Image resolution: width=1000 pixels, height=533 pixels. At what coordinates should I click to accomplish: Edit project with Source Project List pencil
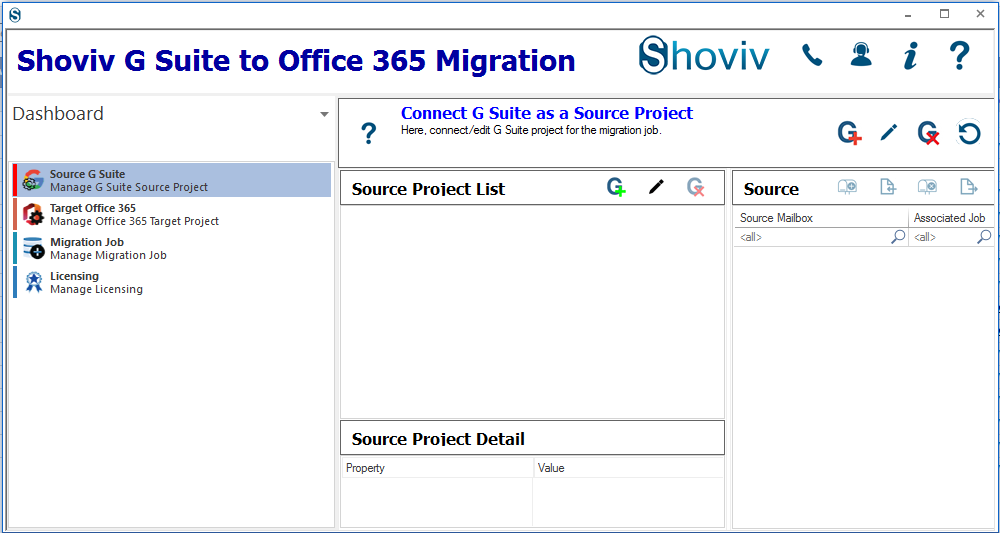(656, 187)
